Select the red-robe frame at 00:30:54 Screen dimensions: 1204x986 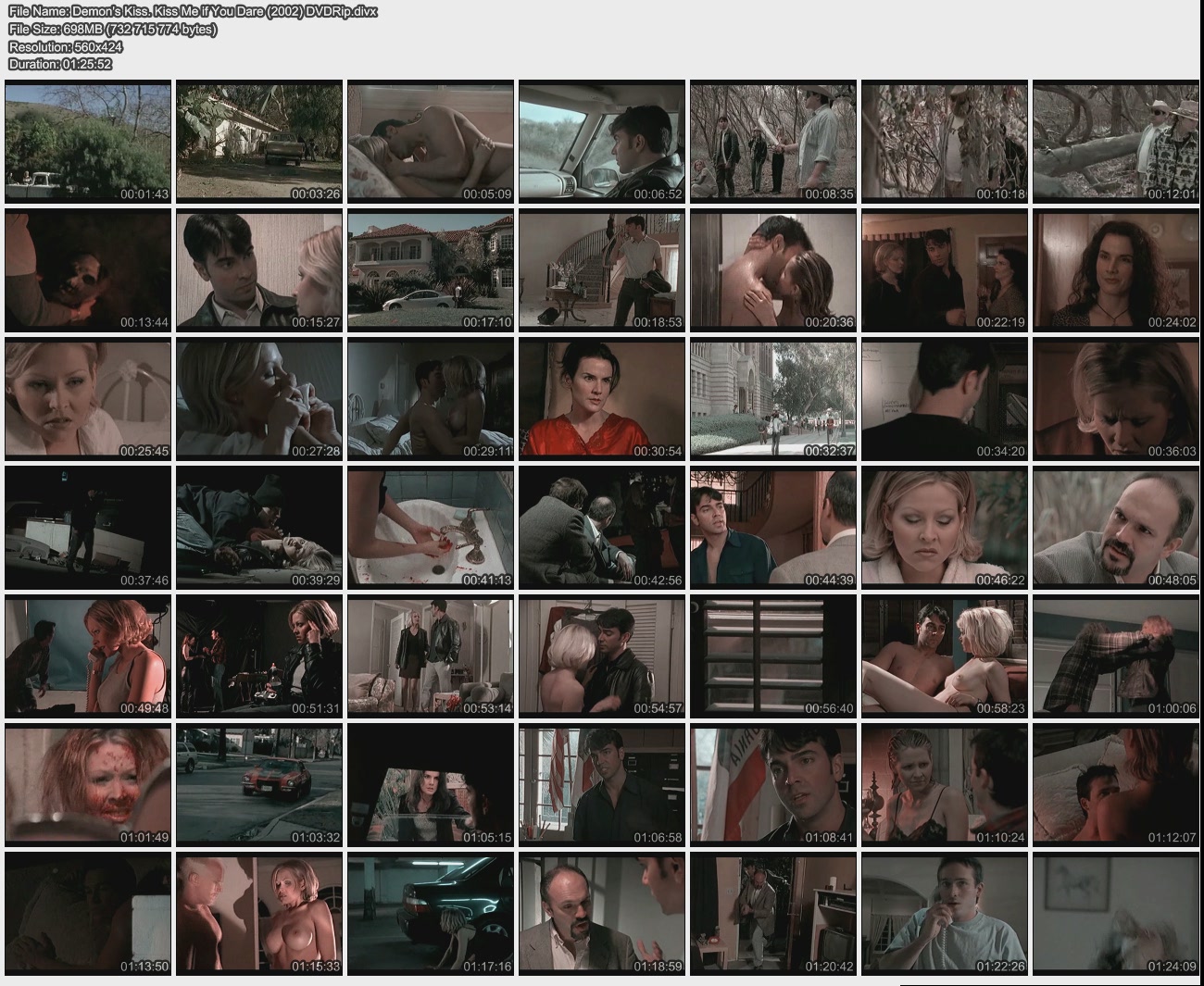[602, 399]
